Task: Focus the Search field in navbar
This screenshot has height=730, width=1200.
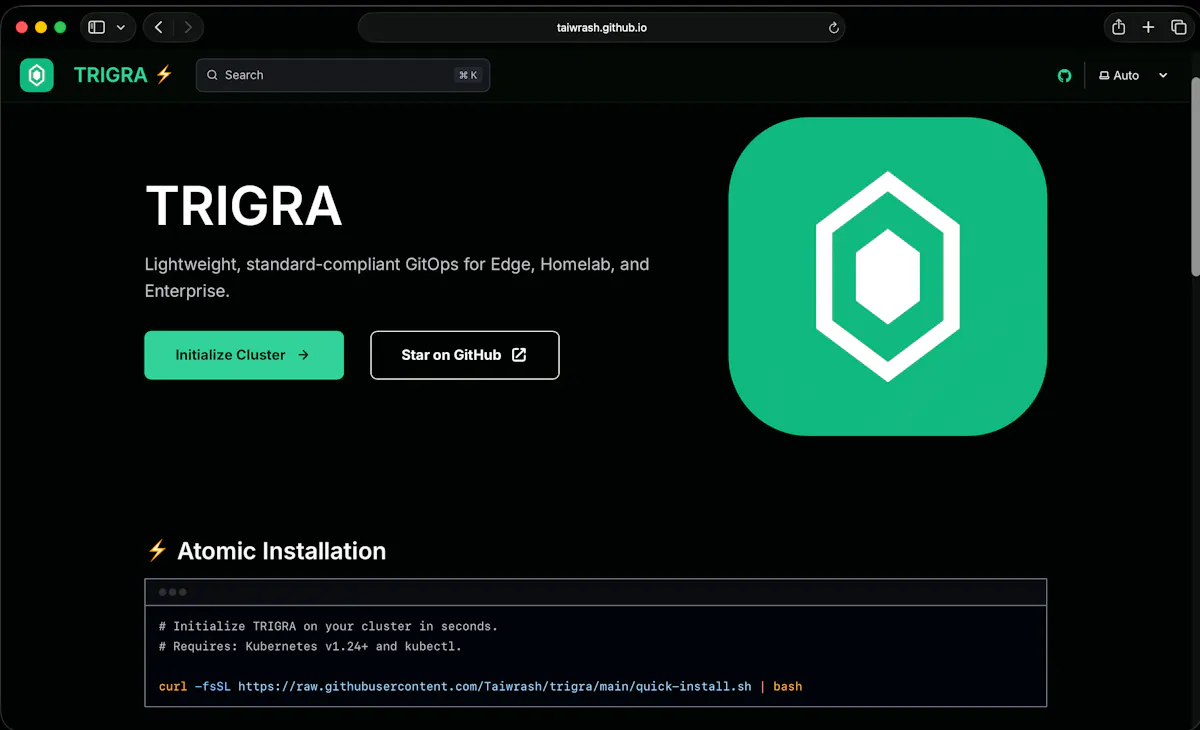Action: click(343, 75)
